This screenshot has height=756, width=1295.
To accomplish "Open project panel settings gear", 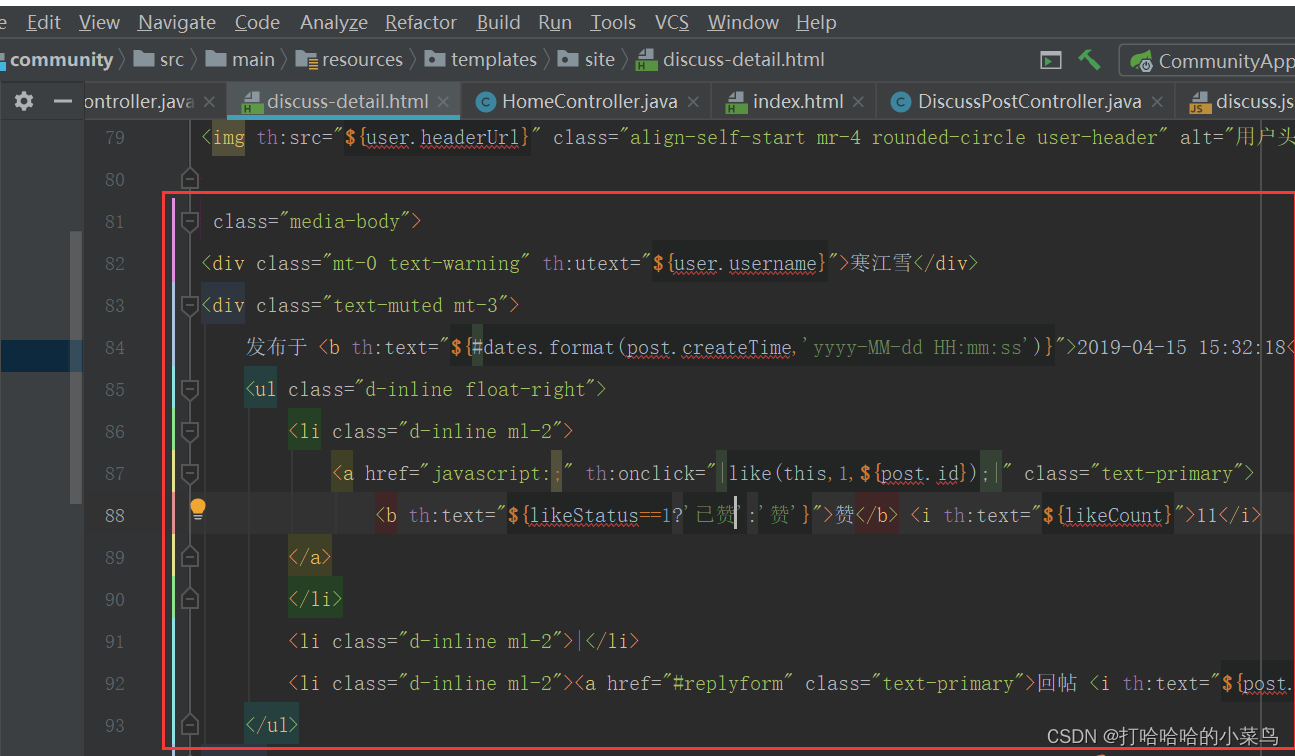I will point(23,101).
